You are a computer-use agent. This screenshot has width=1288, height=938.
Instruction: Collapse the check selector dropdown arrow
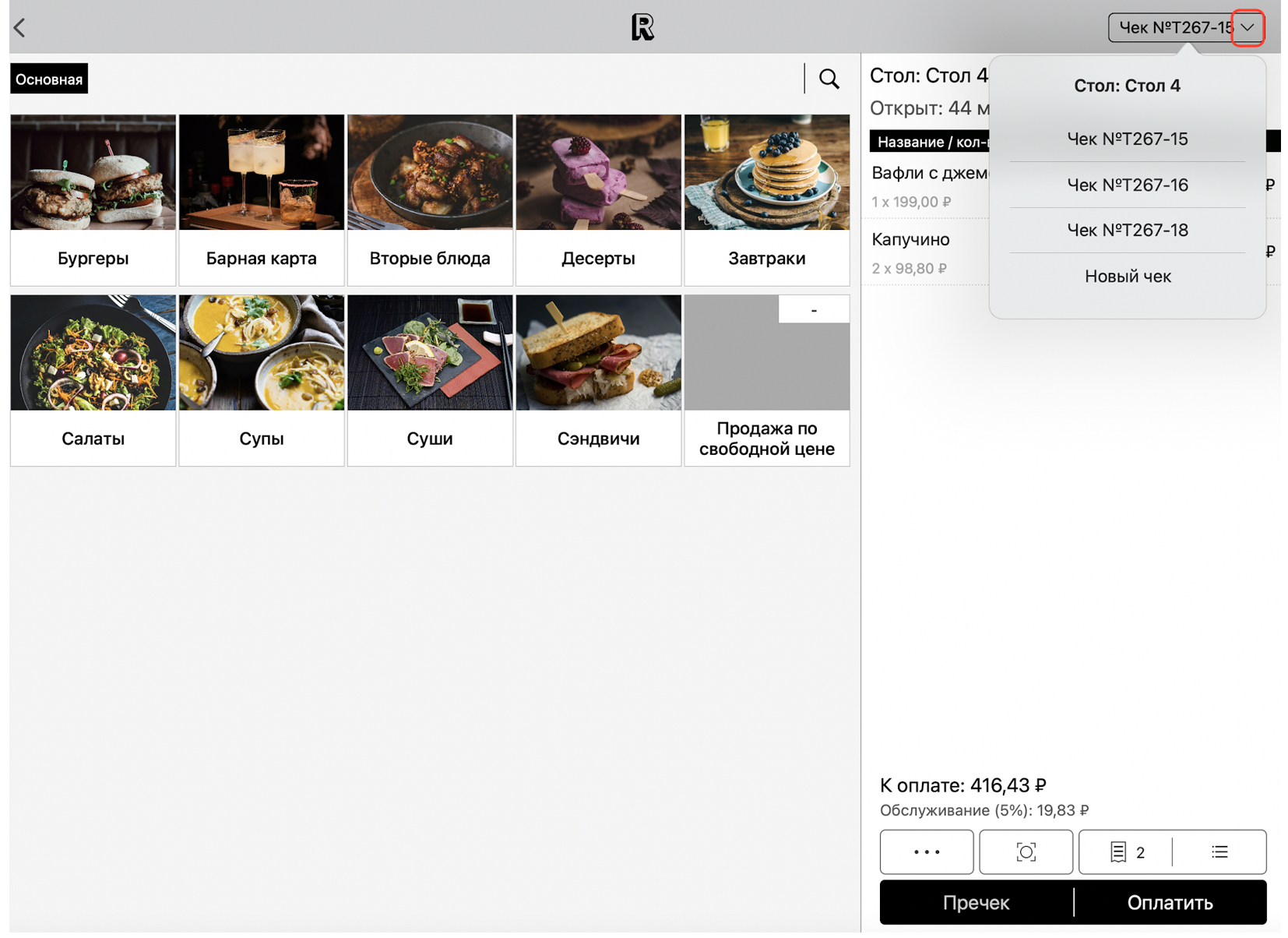[x=1248, y=28]
